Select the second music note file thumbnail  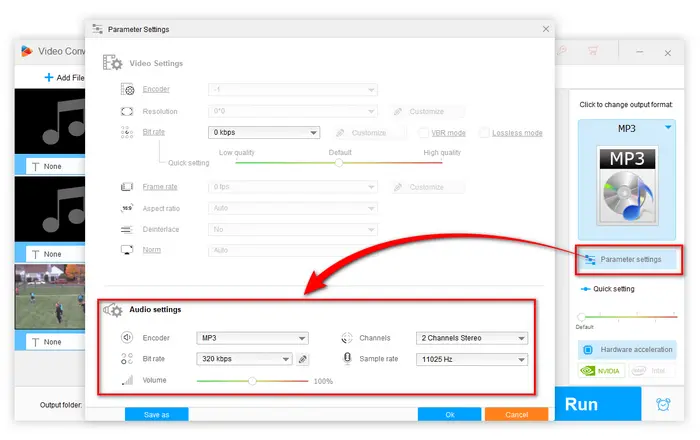click(x=50, y=209)
